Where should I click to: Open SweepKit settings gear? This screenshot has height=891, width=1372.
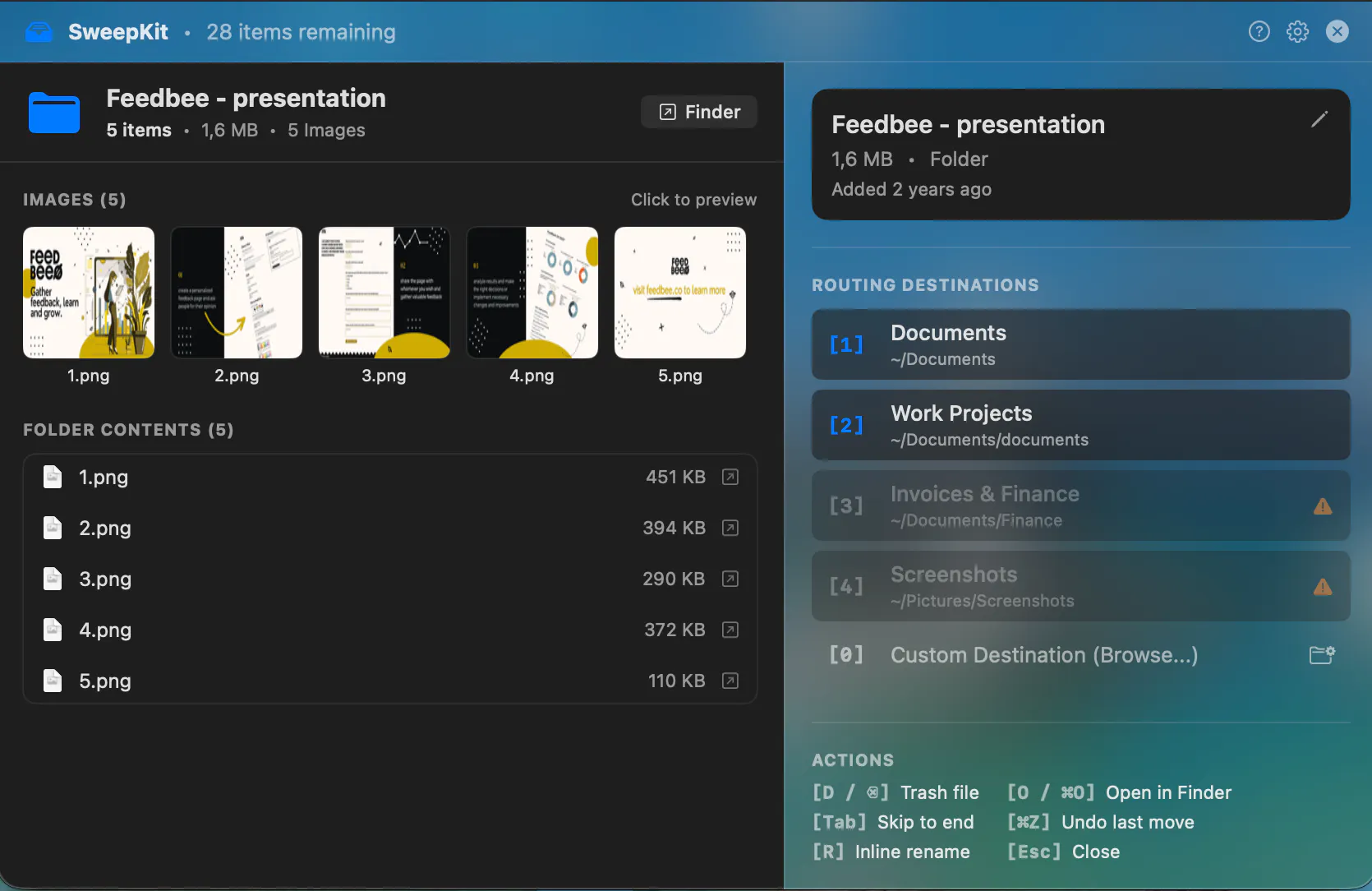[1297, 32]
